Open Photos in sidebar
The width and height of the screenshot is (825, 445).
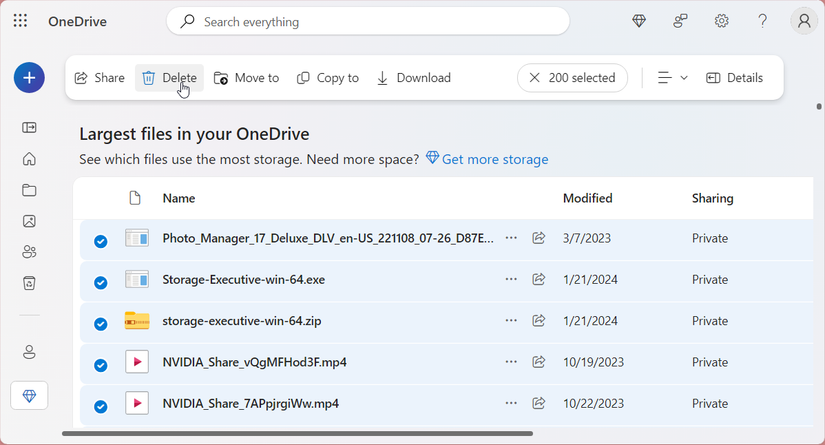tap(29, 221)
